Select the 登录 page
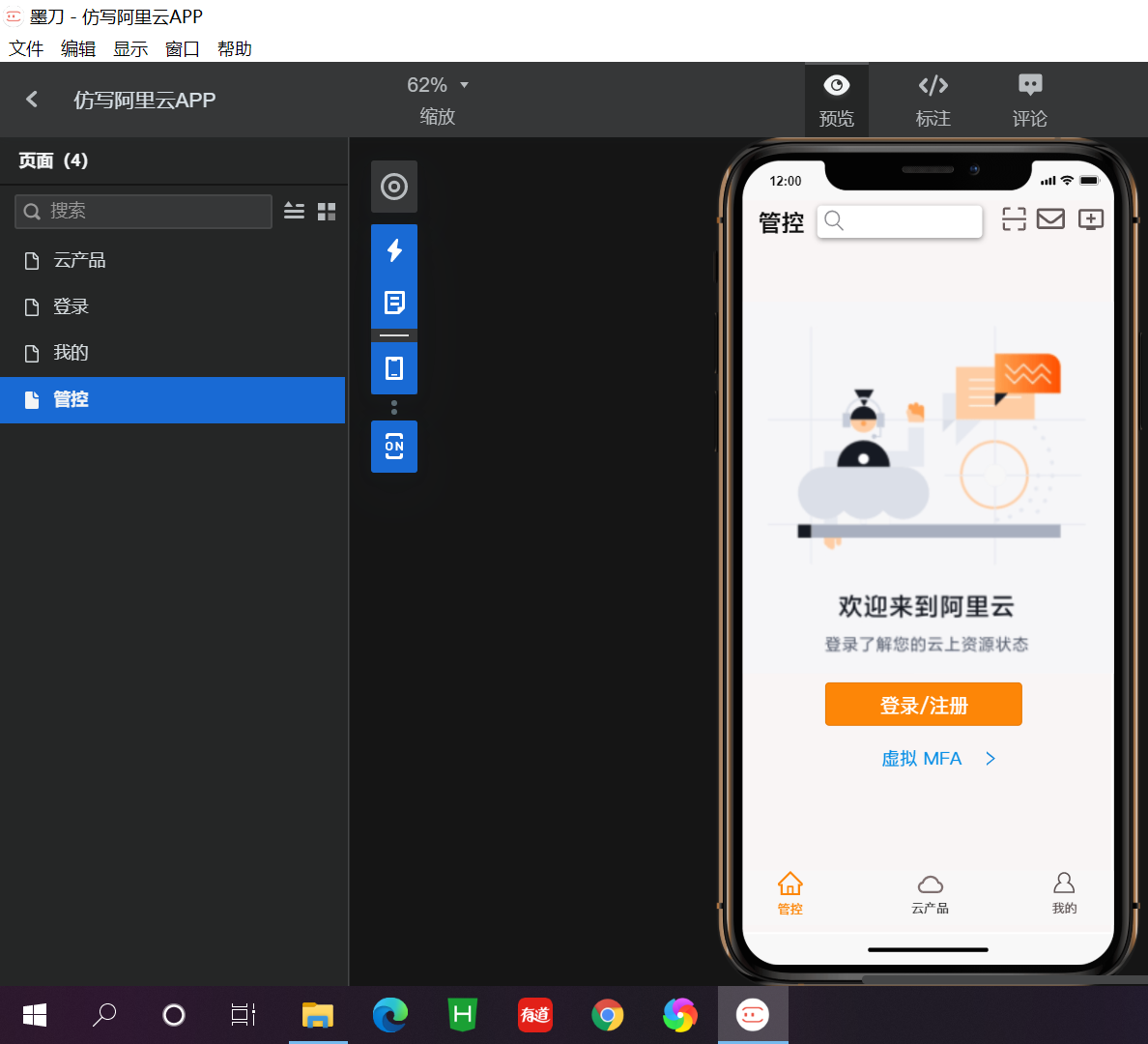Viewport: 1148px width, 1044px height. (173, 306)
